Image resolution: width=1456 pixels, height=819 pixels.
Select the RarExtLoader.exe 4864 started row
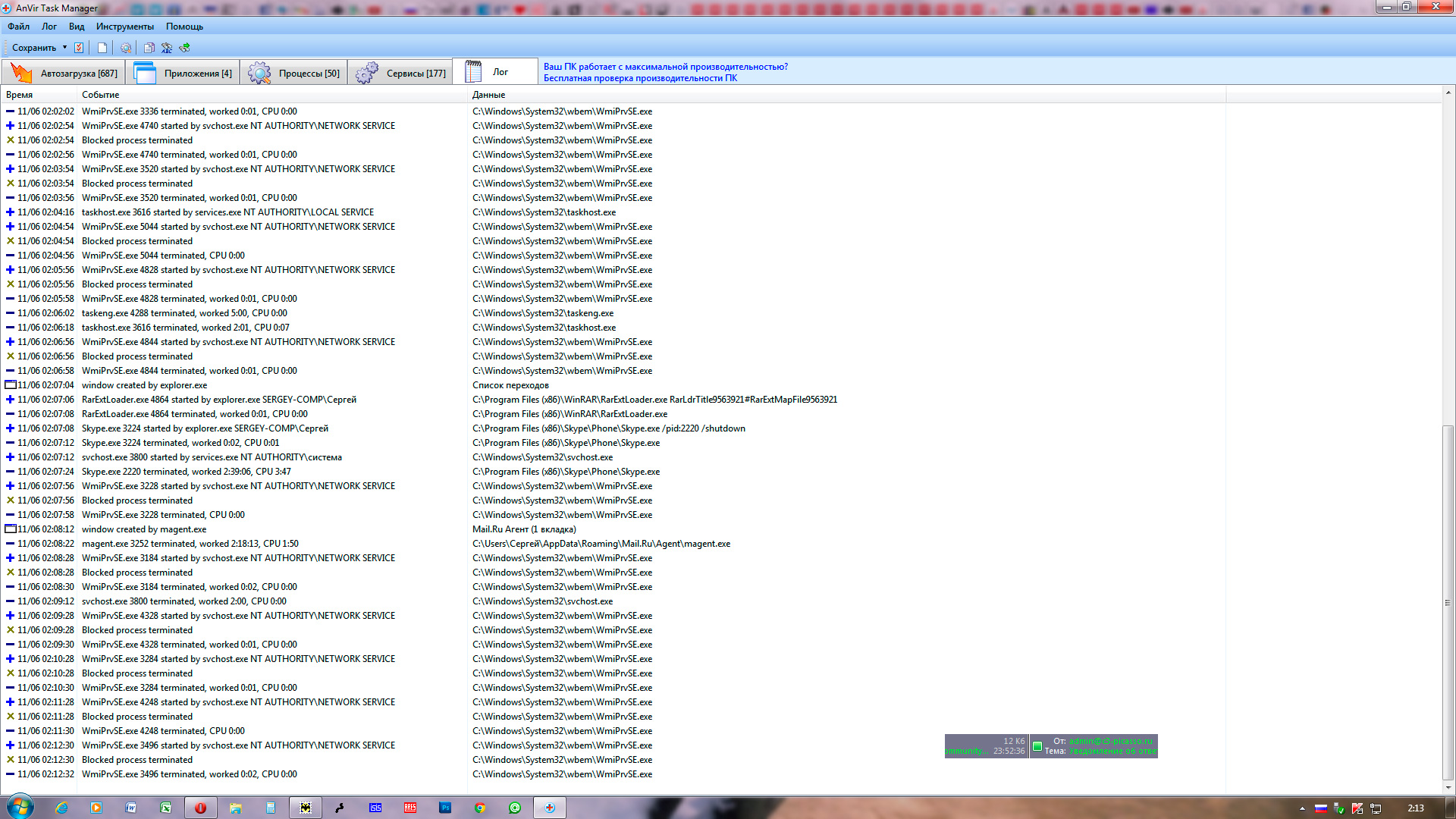pos(613,400)
